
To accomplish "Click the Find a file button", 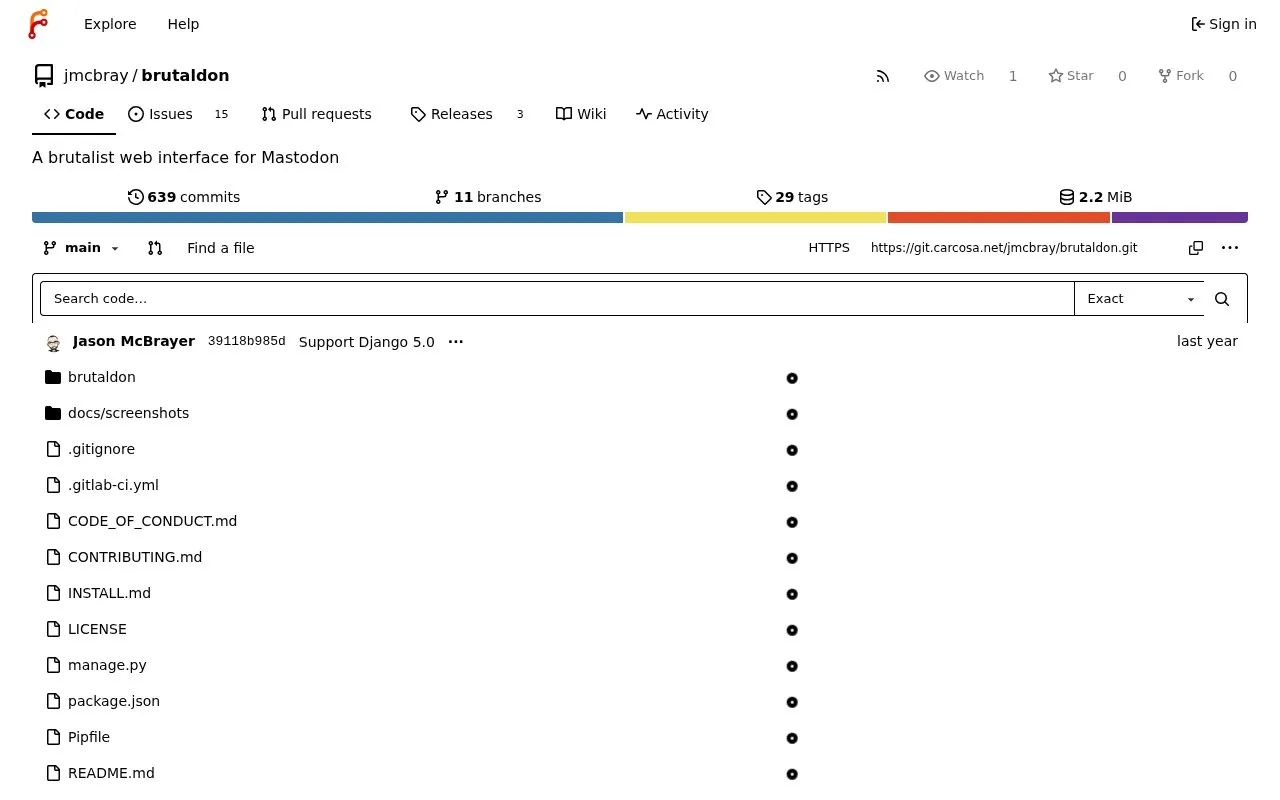I will coord(221,248).
